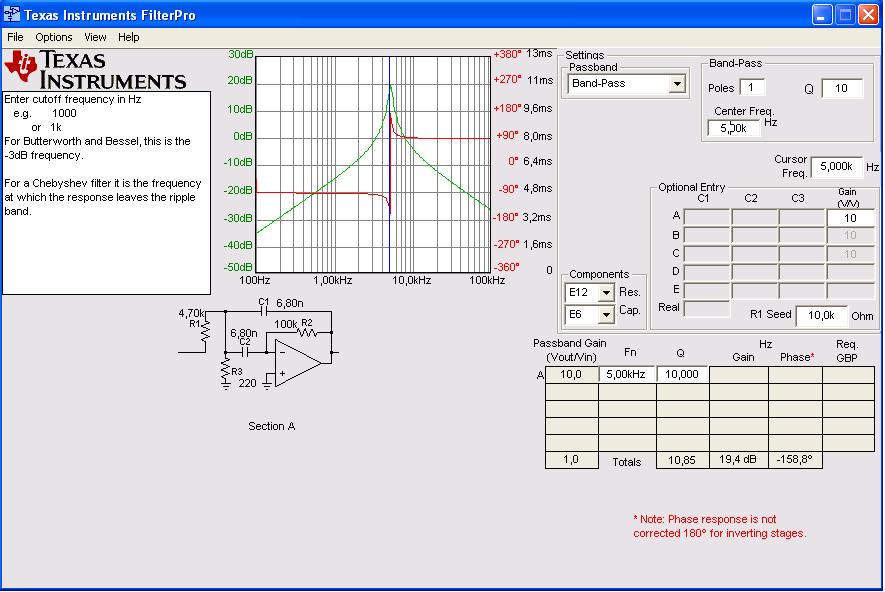885x592 pixels.
Task: Open the View menu
Action: click(x=95, y=37)
